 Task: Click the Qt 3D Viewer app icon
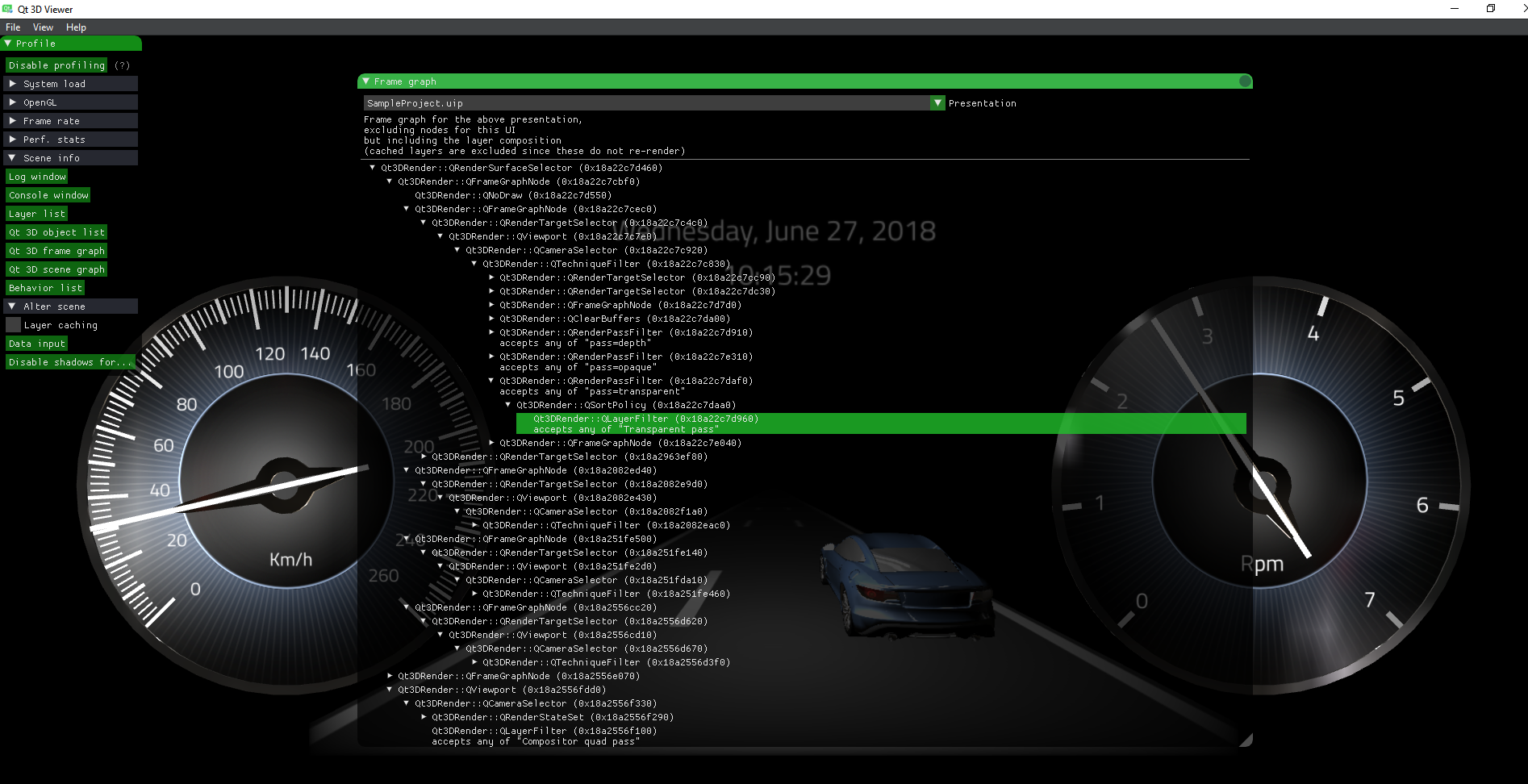[x=7, y=9]
